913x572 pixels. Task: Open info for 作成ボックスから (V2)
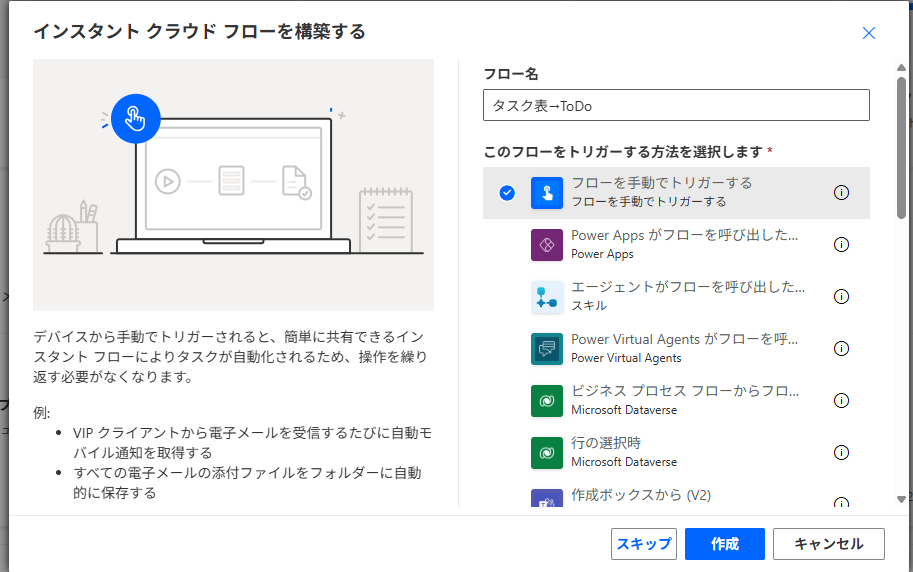[841, 502]
